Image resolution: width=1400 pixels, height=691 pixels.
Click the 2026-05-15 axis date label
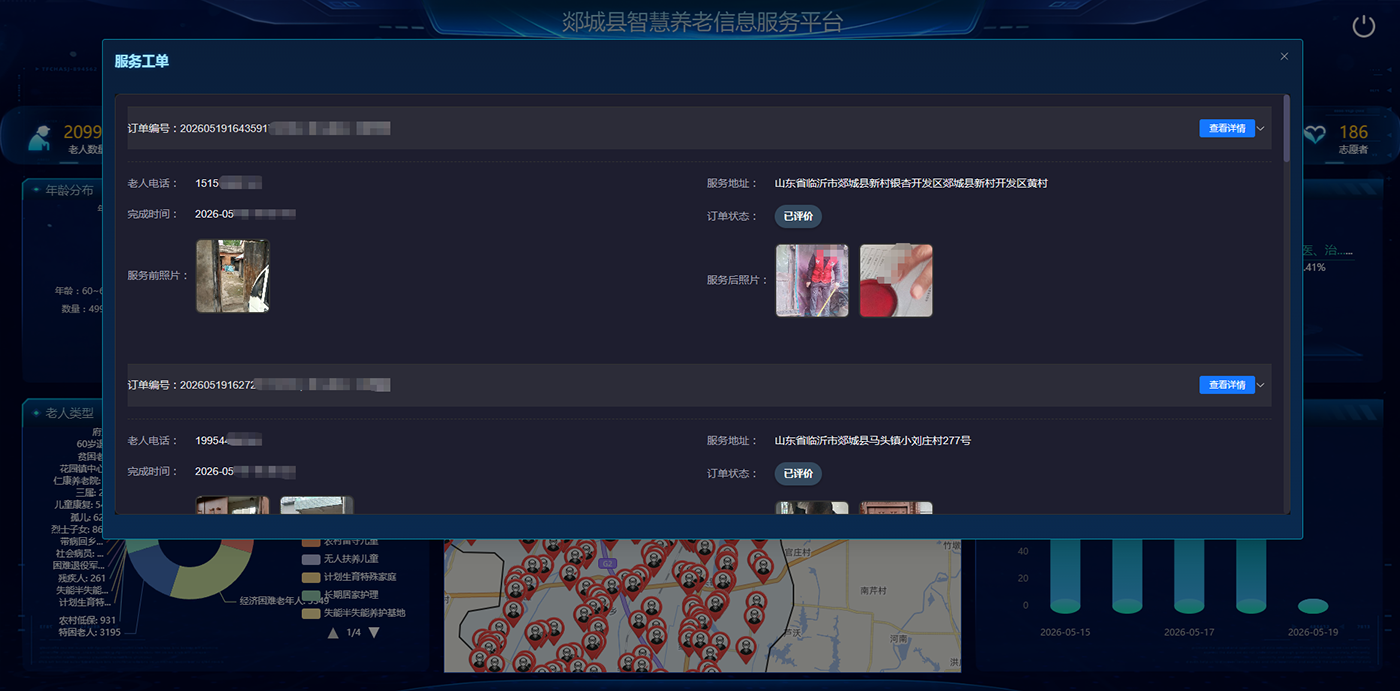click(x=1065, y=632)
